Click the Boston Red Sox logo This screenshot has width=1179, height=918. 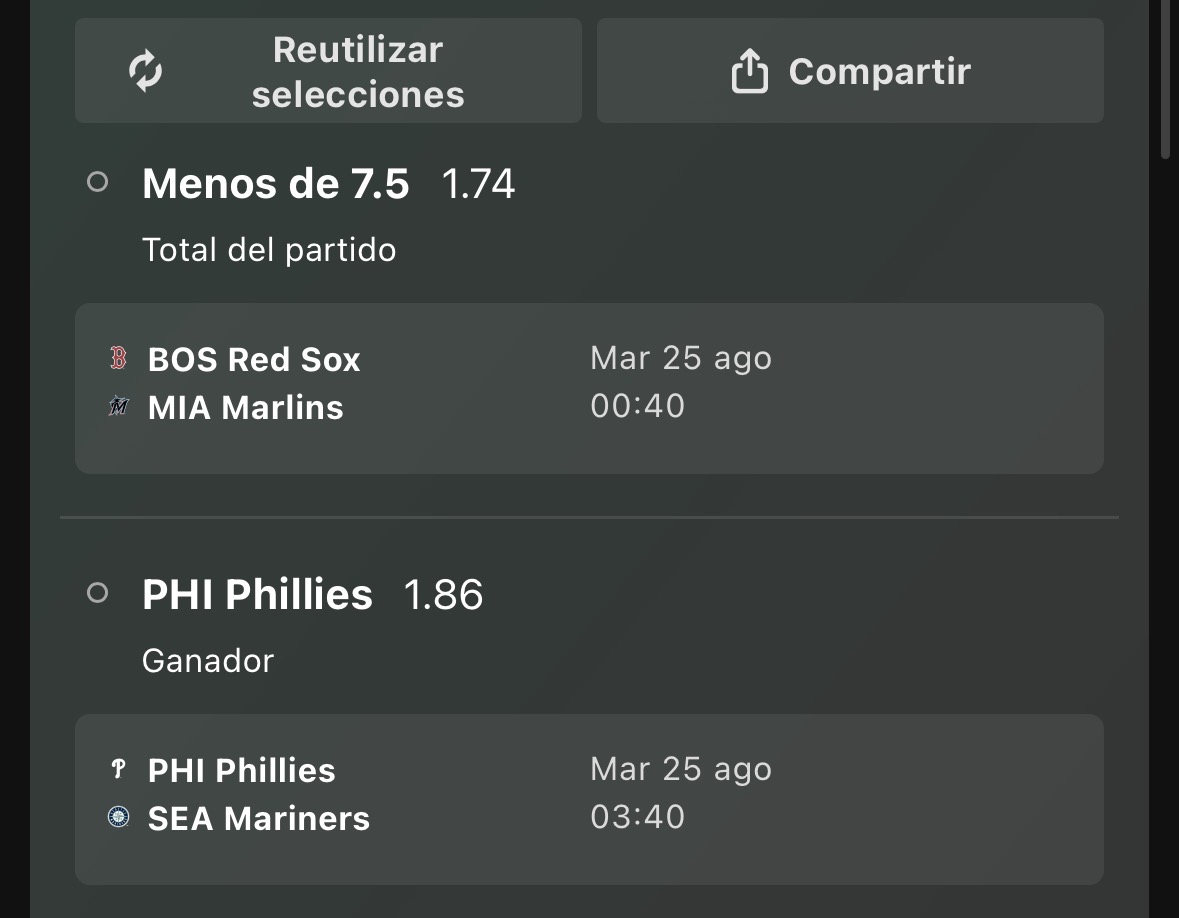(118, 358)
